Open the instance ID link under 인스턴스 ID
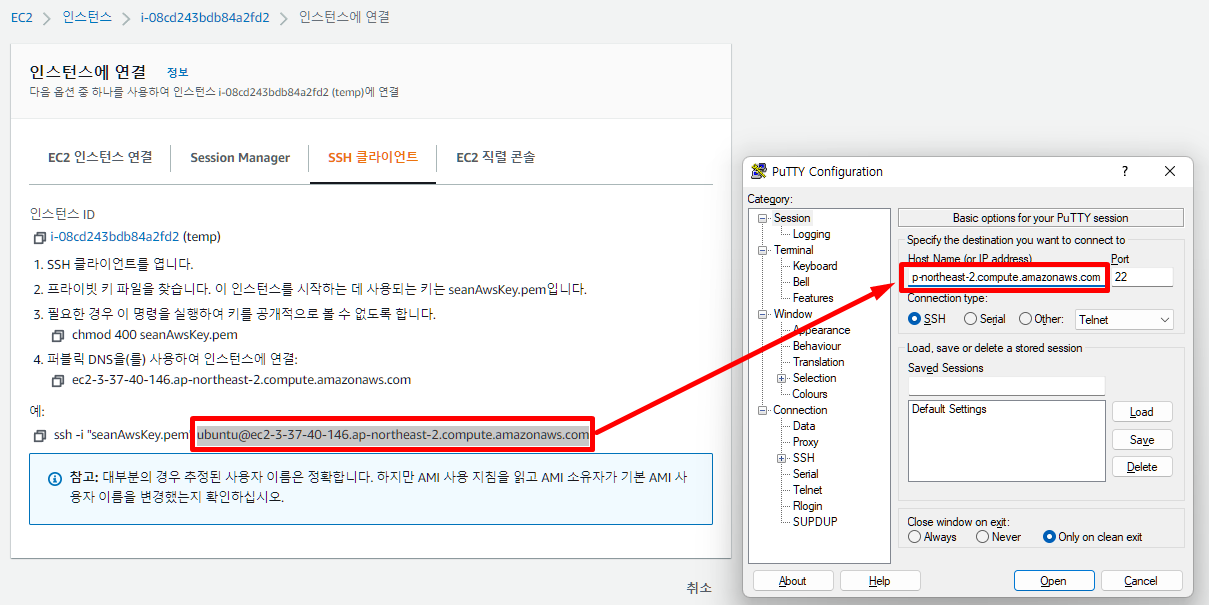The height and width of the screenshot is (605, 1209). (x=115, y=237)
